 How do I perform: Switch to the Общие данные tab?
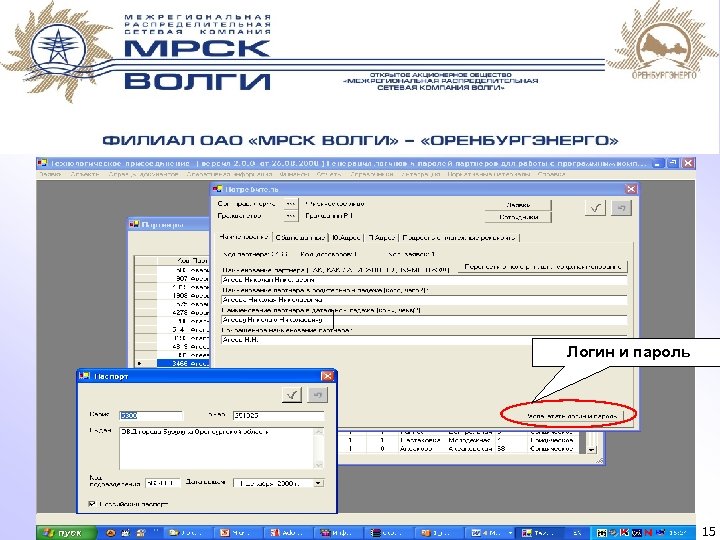(300, 237)
